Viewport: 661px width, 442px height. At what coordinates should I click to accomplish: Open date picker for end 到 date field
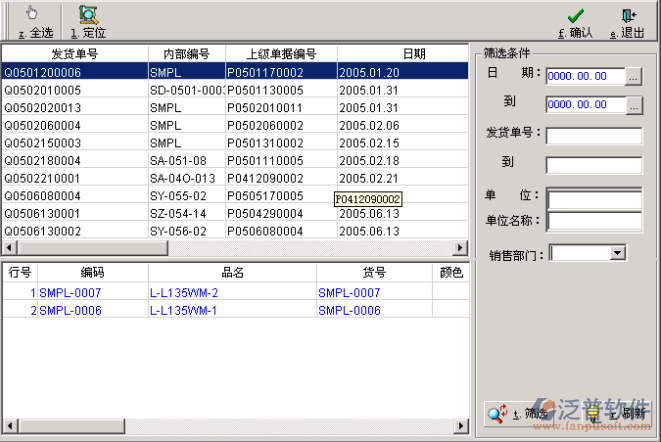(634, 105)
